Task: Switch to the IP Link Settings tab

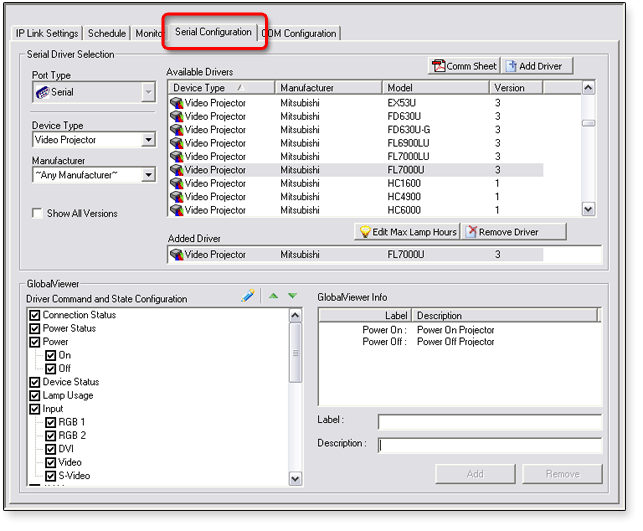Action: pos(47,34)
